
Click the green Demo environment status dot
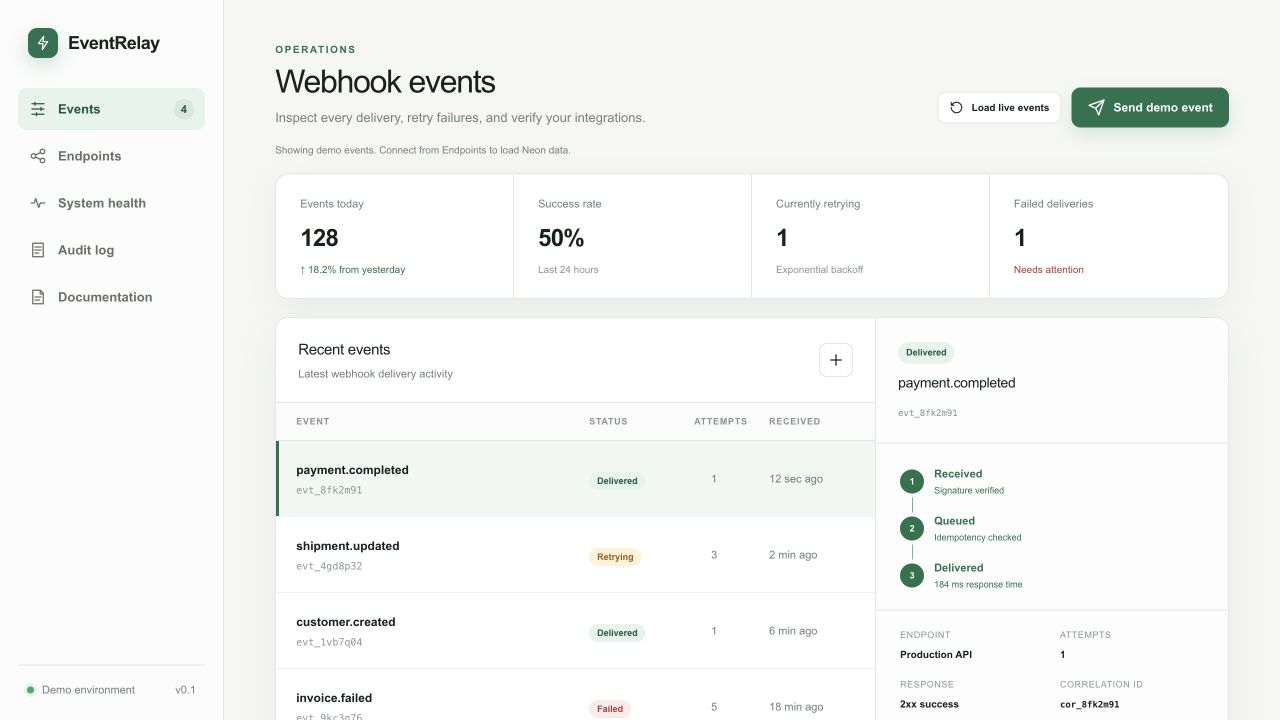pos(30,690)
